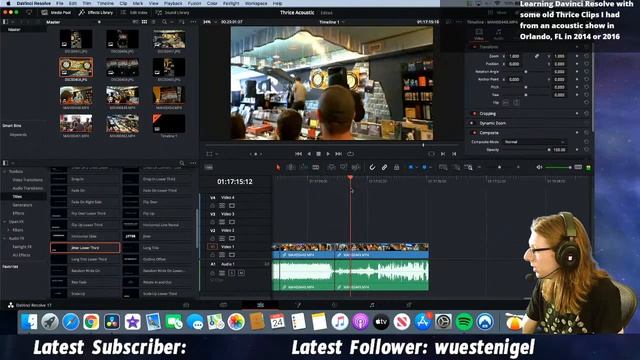Open the Video tab in Inspector

click(479, 34)
